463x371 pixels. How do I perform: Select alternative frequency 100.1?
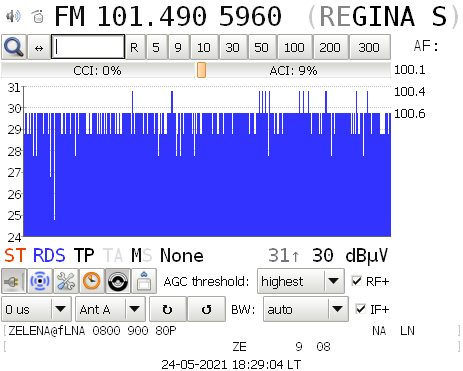click(410, 70)
